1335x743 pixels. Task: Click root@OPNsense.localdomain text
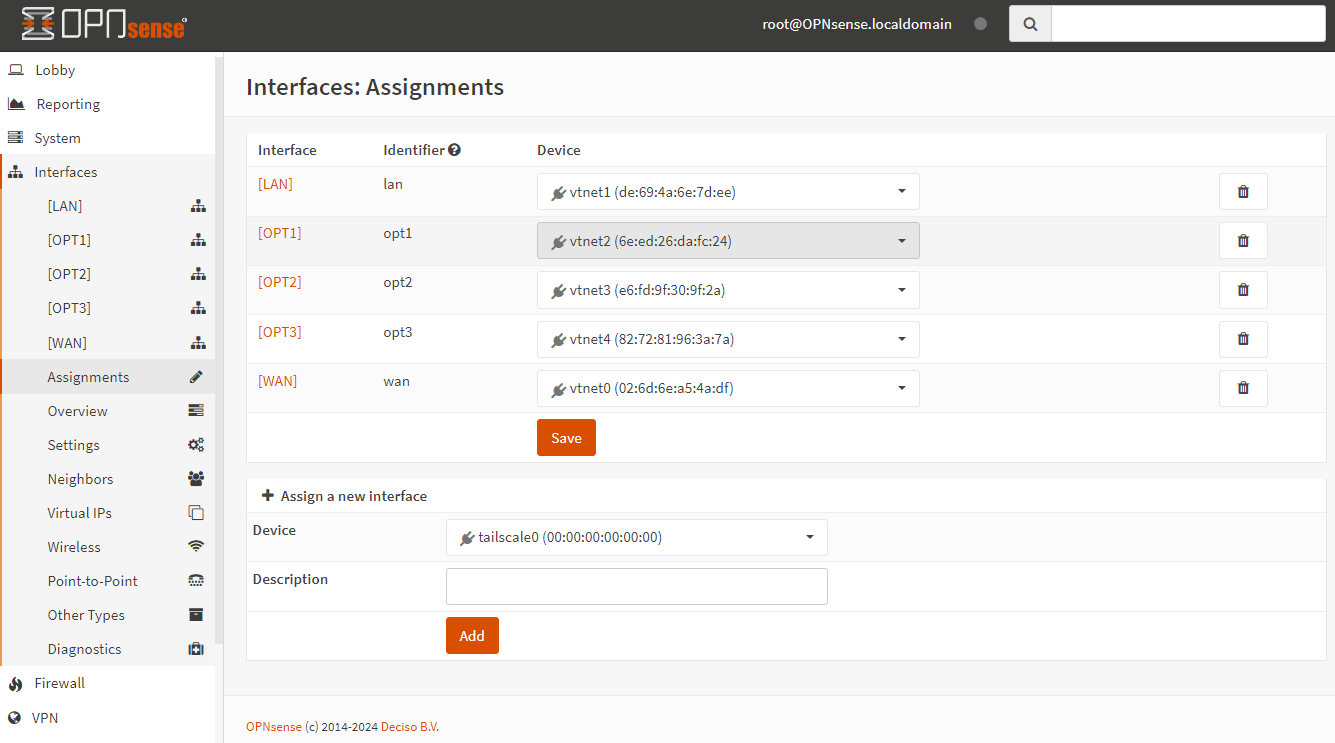[x=857, y=24]
